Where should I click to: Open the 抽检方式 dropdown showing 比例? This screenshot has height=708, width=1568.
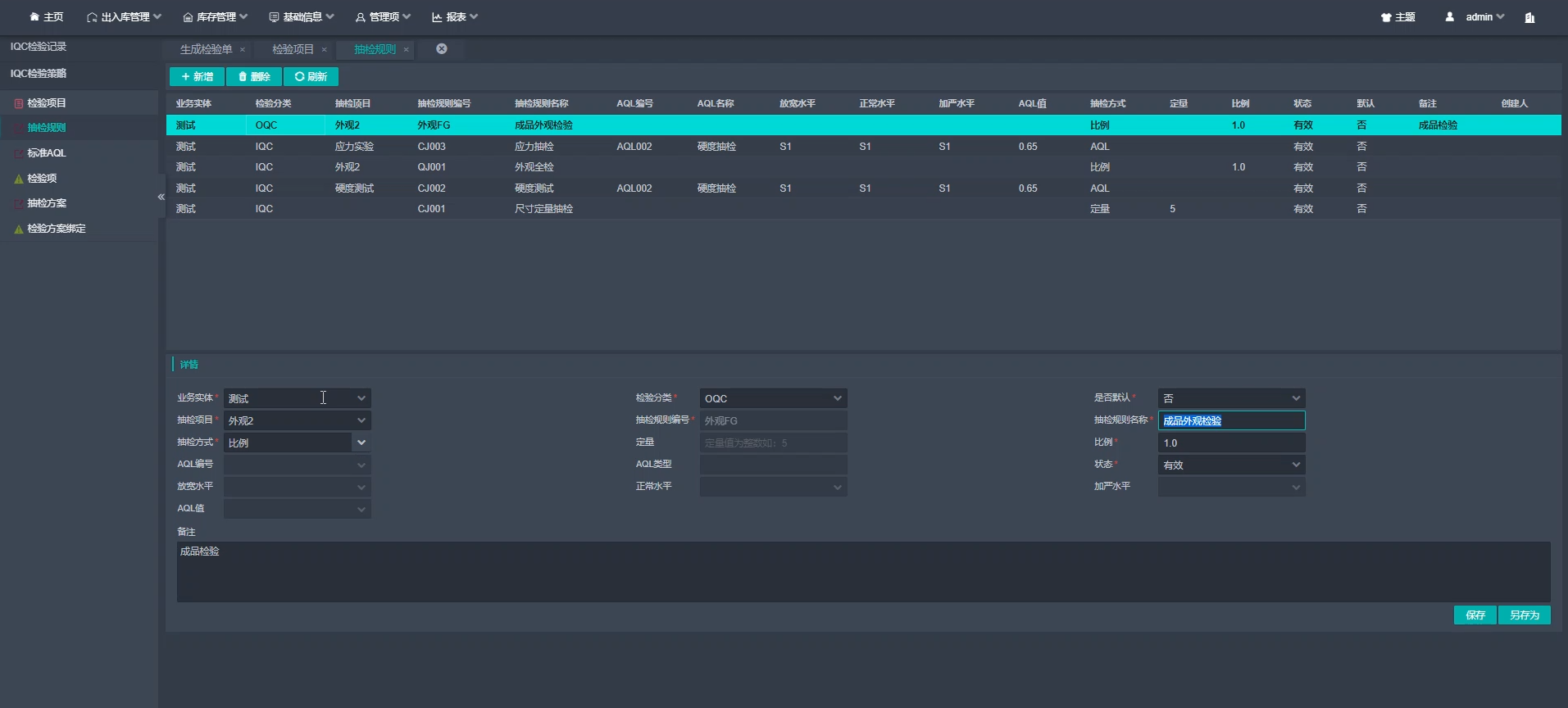[x=298, y=442]
